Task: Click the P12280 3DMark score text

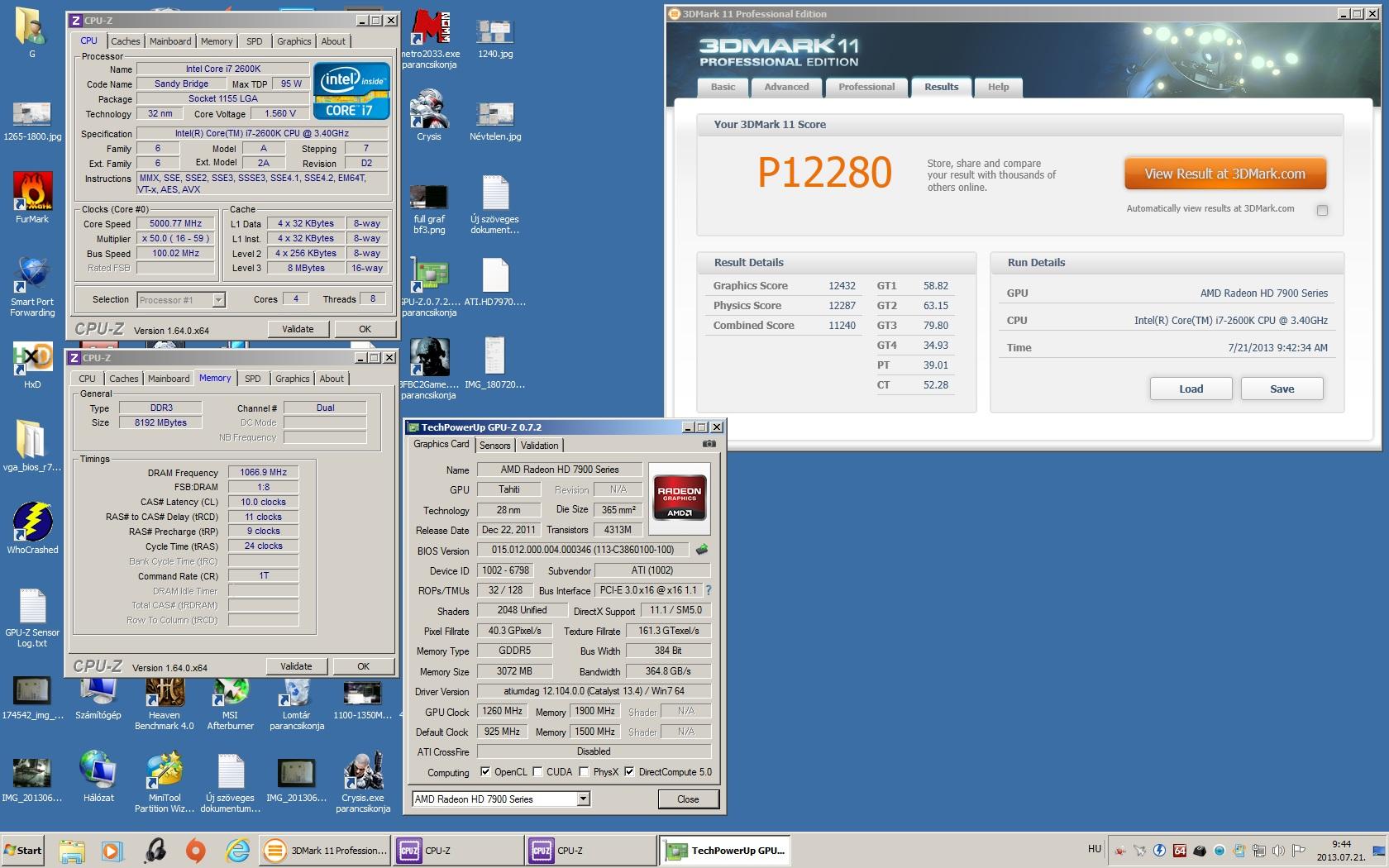Action: coord(824,173)
